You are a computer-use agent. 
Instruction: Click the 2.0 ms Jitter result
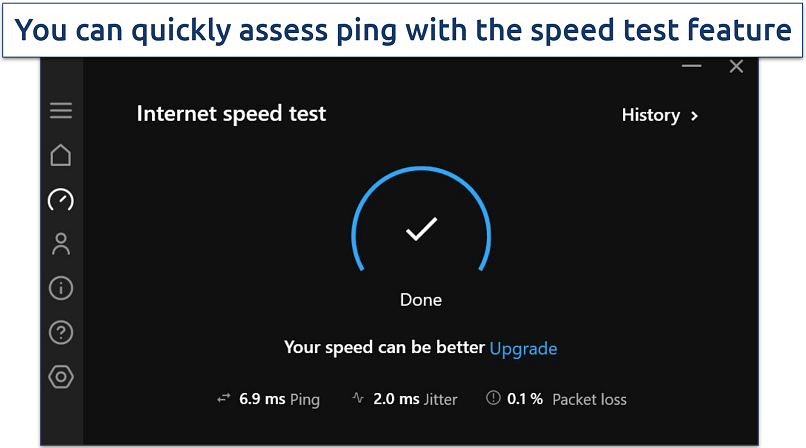415,399
